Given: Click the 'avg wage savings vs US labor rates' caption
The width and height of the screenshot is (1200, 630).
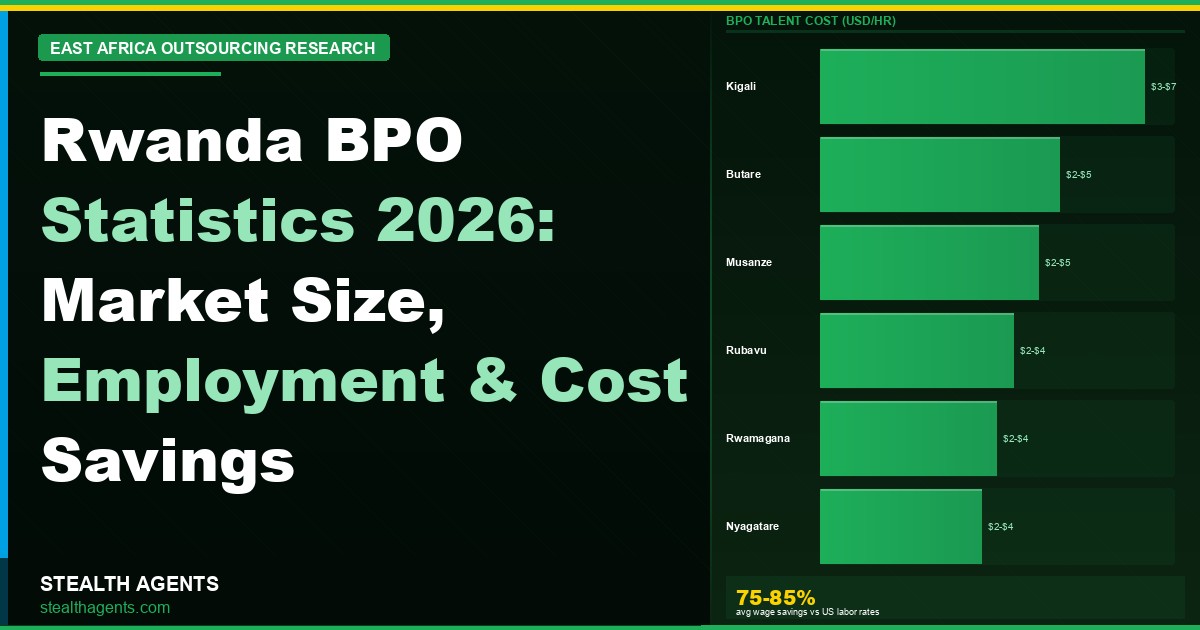Looking at the screenshot, I should tap(808, 611).
